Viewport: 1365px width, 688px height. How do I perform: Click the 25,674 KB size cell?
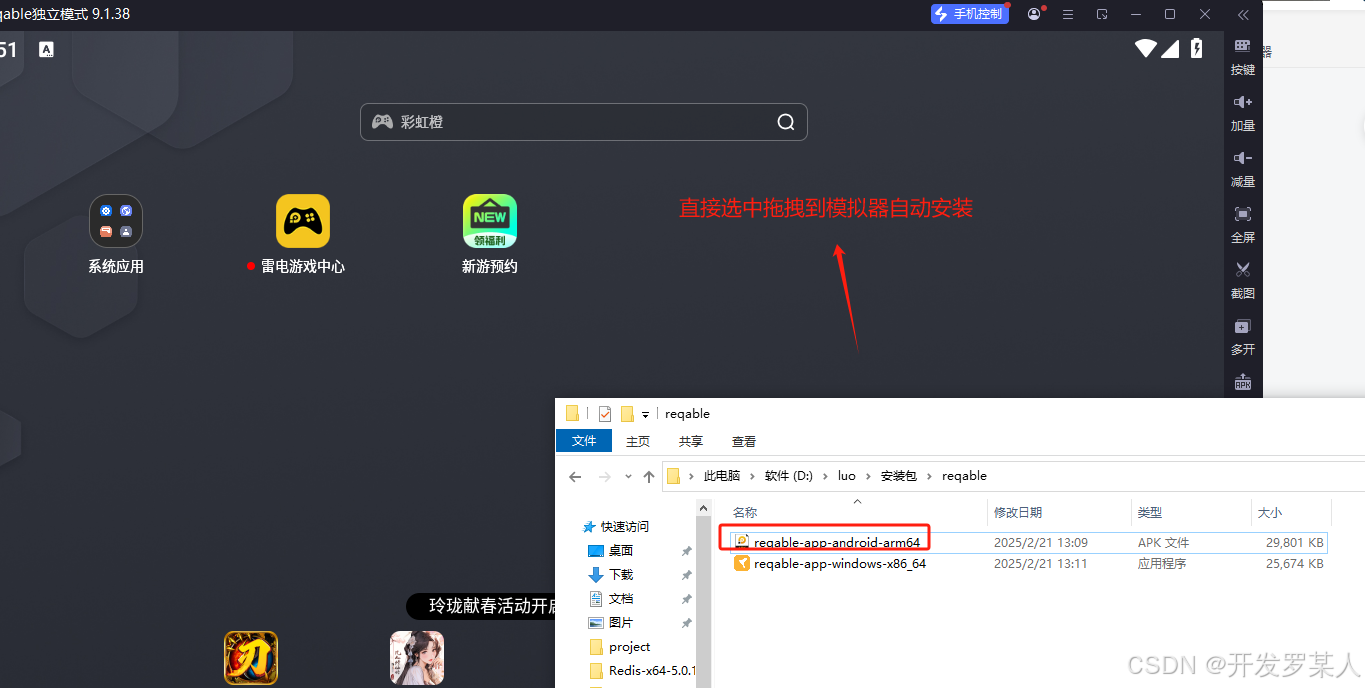[x=1294, y=563]
